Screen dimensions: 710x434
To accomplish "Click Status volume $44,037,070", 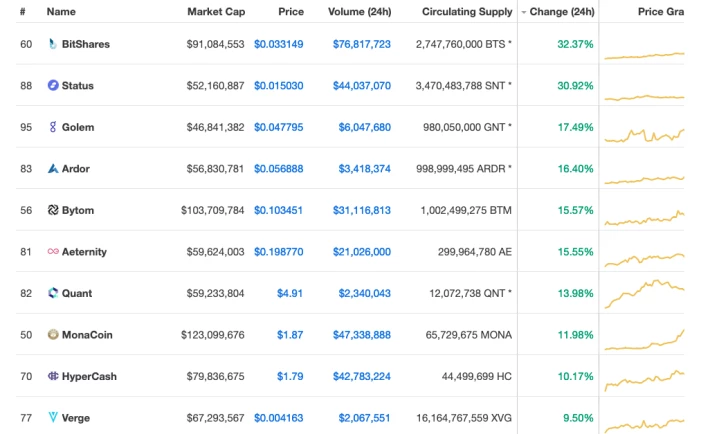I will (x=362, y=86).
